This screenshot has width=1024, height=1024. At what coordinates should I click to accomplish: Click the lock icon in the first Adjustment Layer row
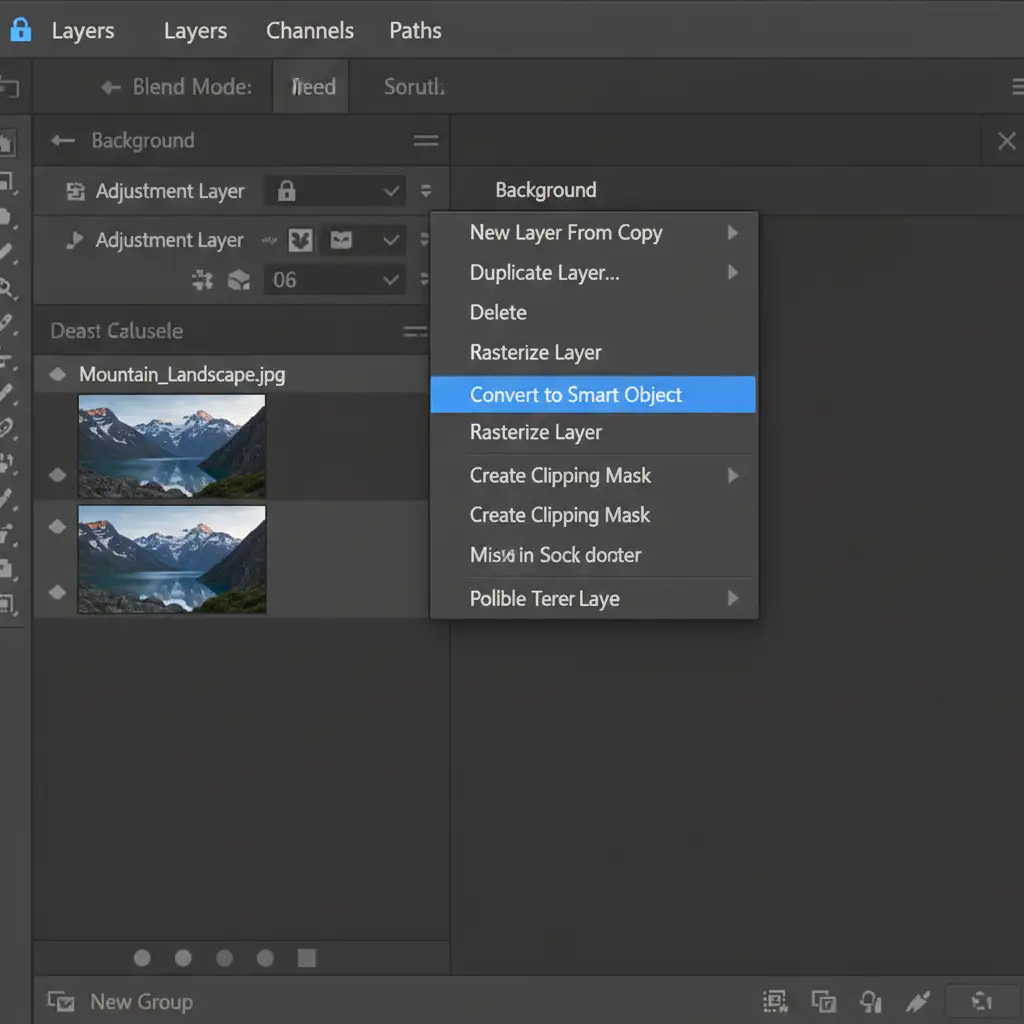286,191
